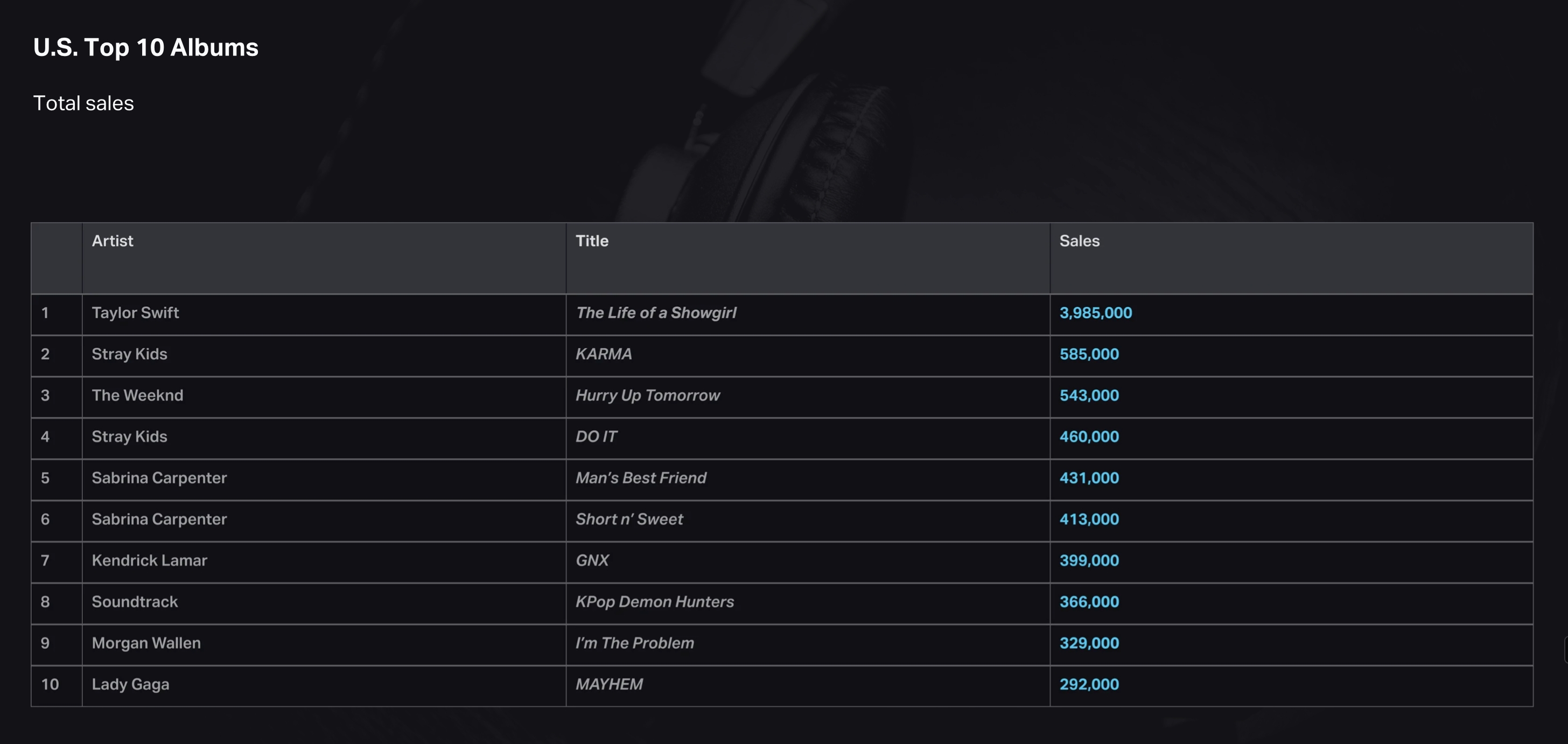Image resolution: width=1568 pixels, height=744 pixels.
Task: Click the Total sales subtitle
Action: coord(83,103)
